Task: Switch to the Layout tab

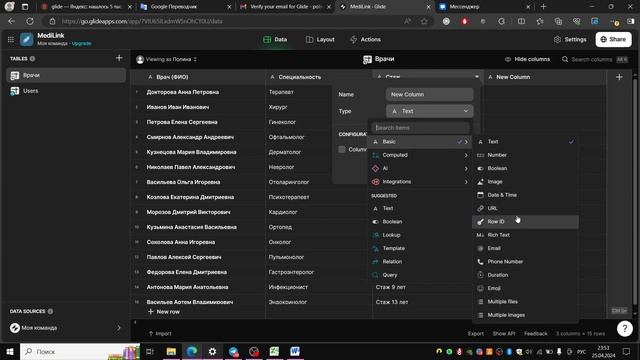Action: click(320, 40)
